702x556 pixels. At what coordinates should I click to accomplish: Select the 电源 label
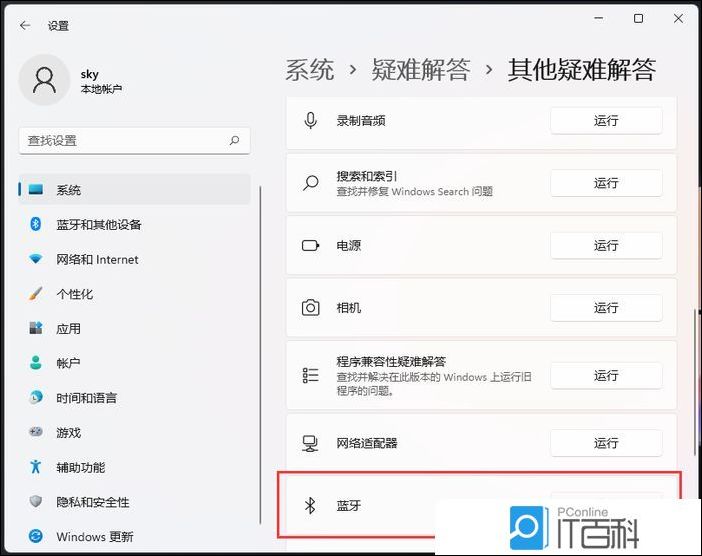click(x=349, y=245)
